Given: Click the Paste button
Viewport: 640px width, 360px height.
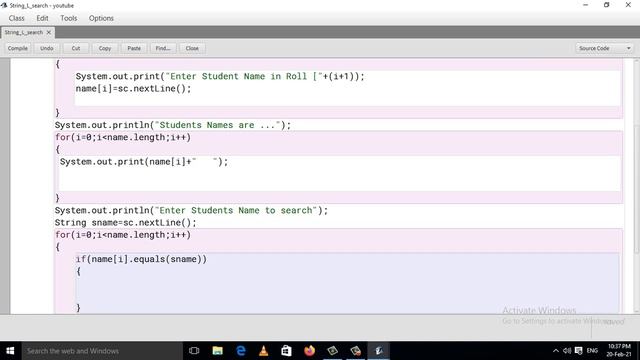Looking at the screenshot, I should pyautogui.click(x=134, y=48).
